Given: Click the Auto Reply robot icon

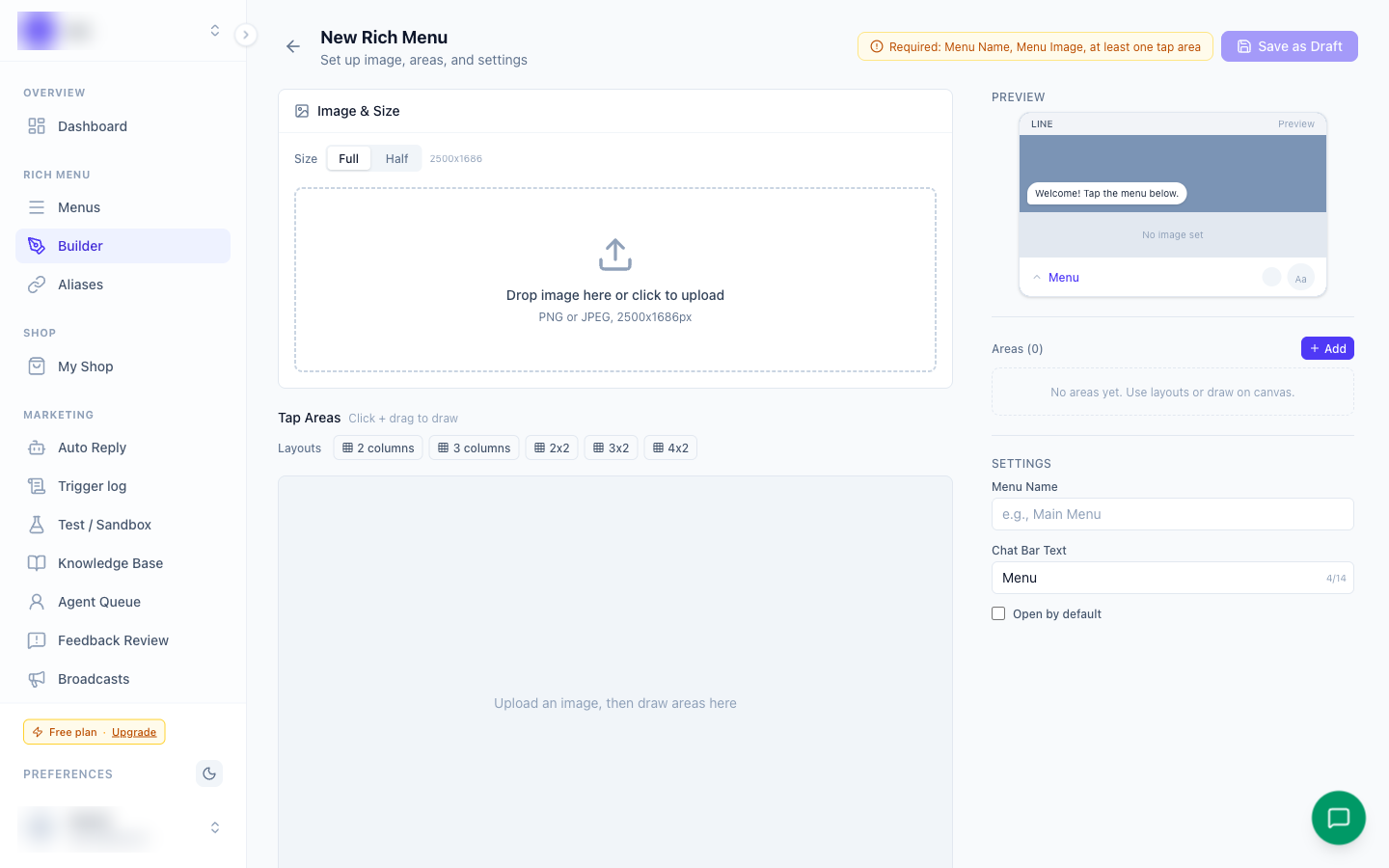Looking at the screenshot, I should tap(37, 448).
